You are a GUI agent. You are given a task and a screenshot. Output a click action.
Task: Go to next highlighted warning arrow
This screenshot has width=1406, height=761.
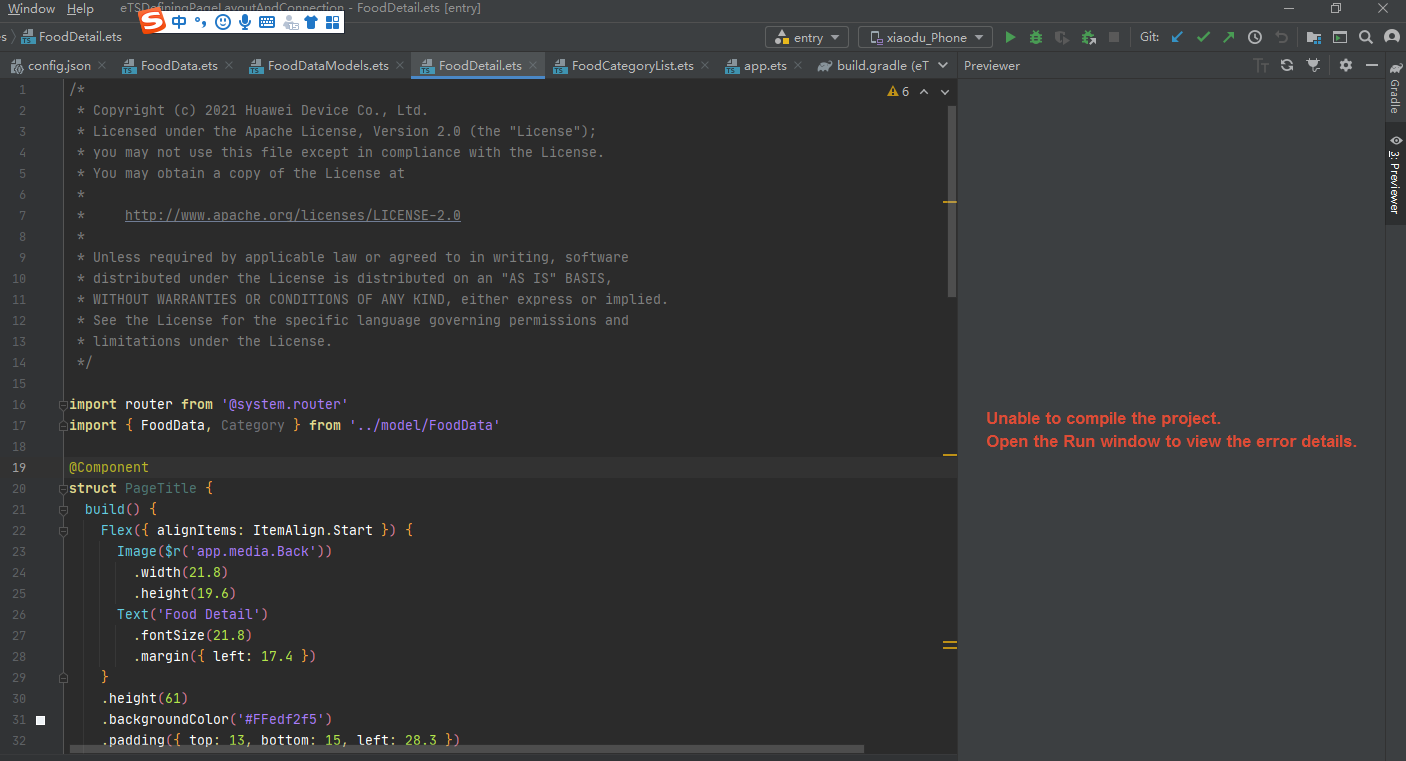pos(945,91)
